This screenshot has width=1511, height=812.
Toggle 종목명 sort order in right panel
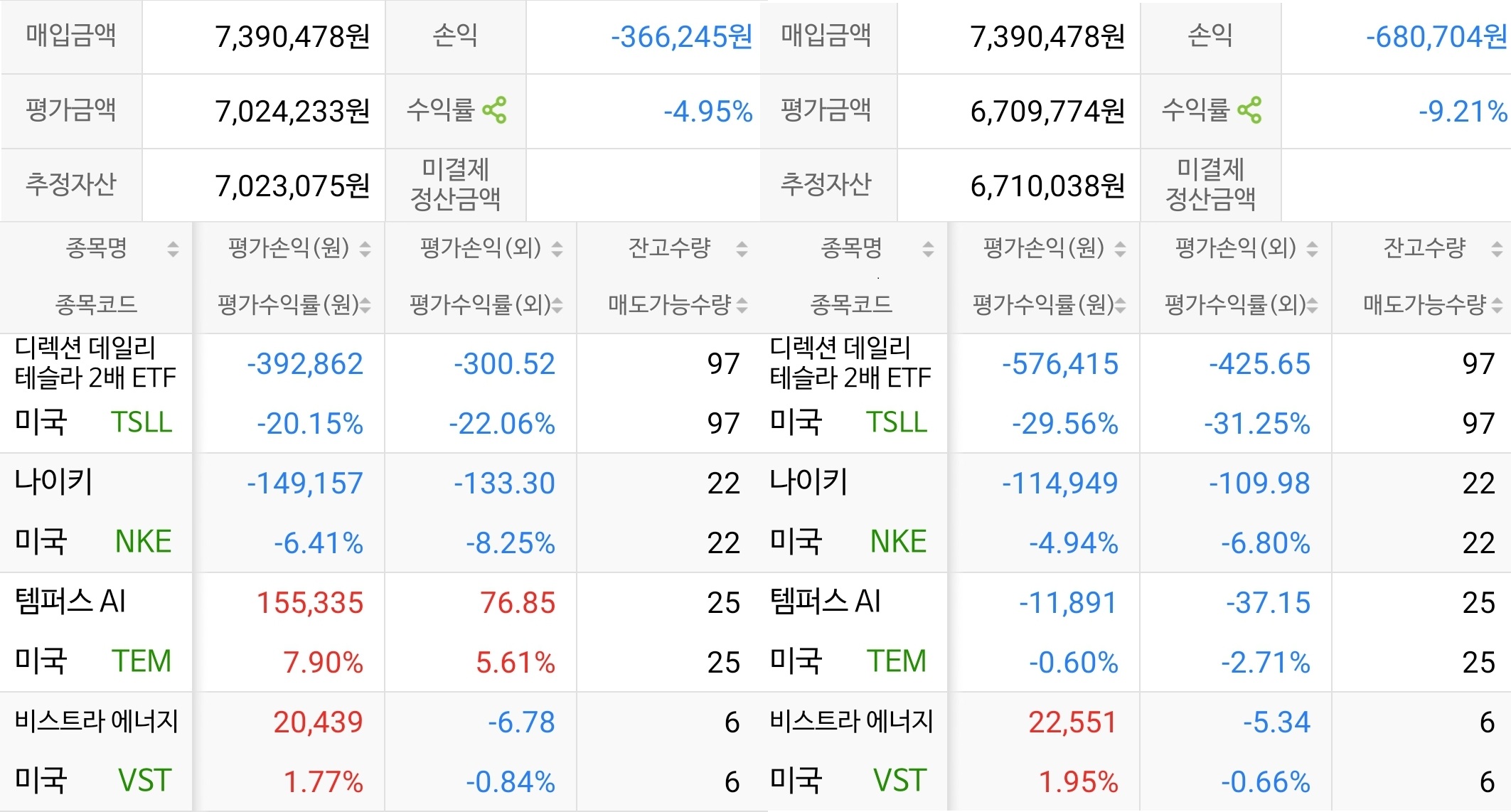pyautogui.click(x=928, y=249)
